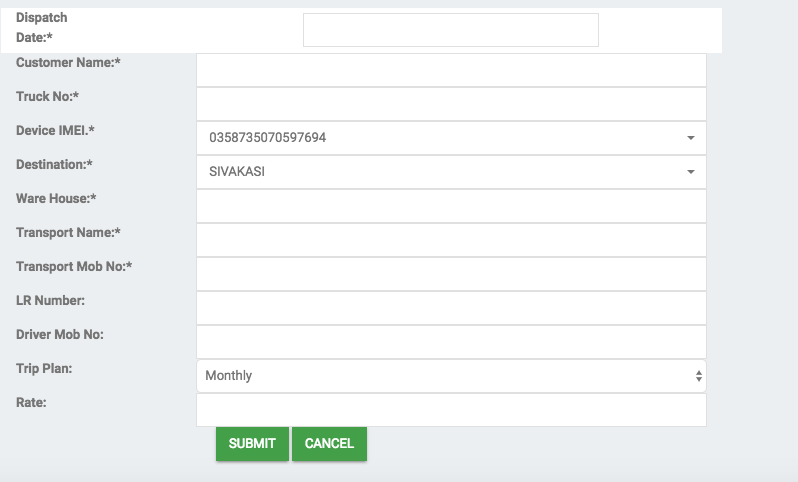Screen dimensions: 798x482
Task: Click the Trip Plan stepper arrows
Action: pyautogui.click(x=699, y=376)
